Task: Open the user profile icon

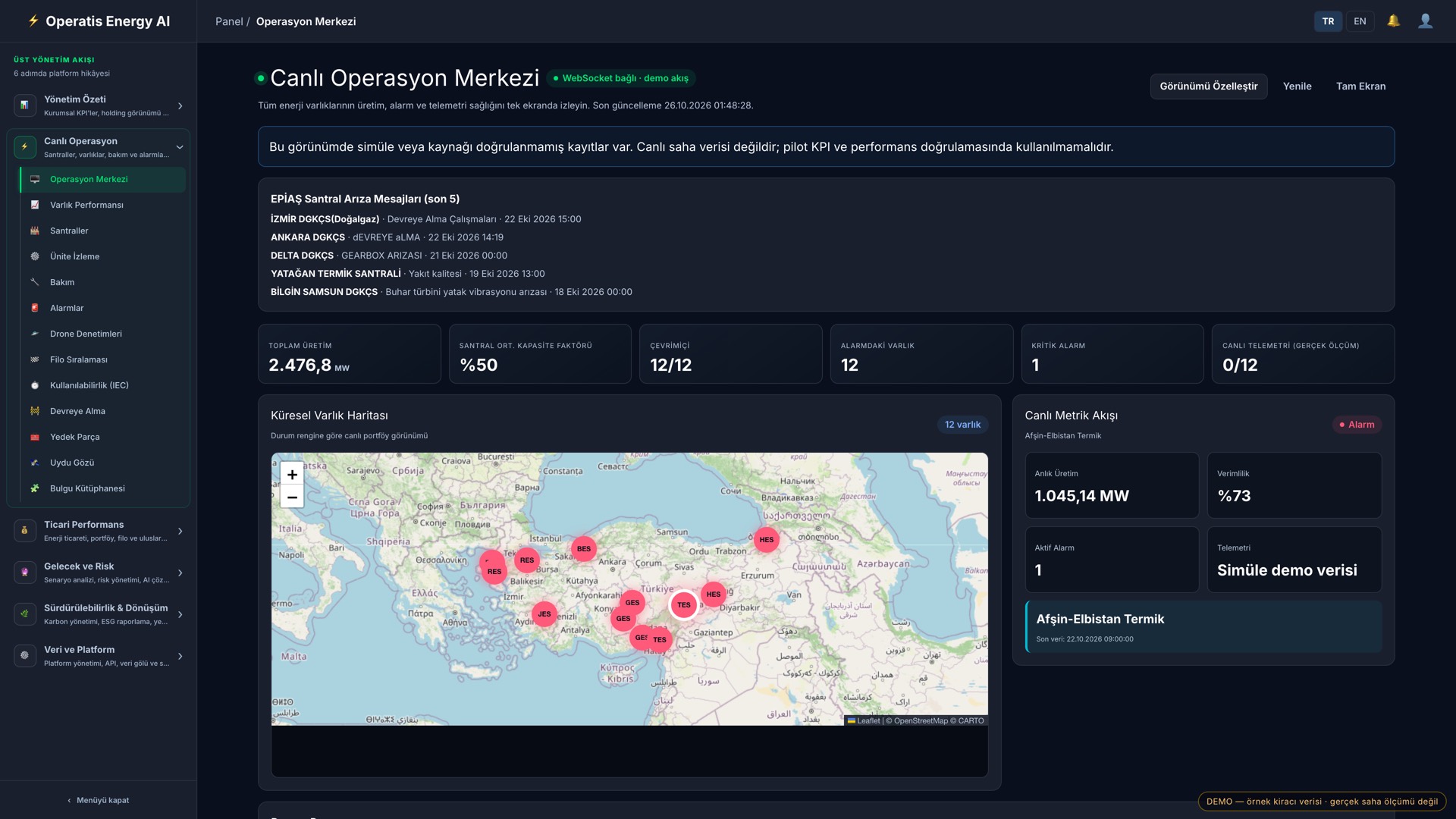Action: (x=1426, y=21)
